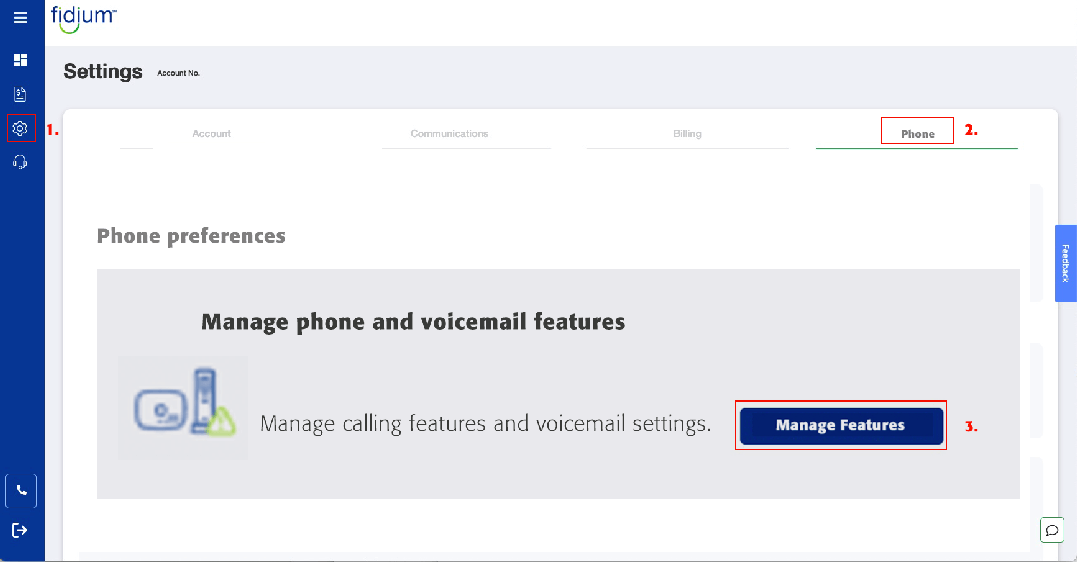Open the dashboard grid icon
Screen dimensions: 1077x562
pos(20,60)
